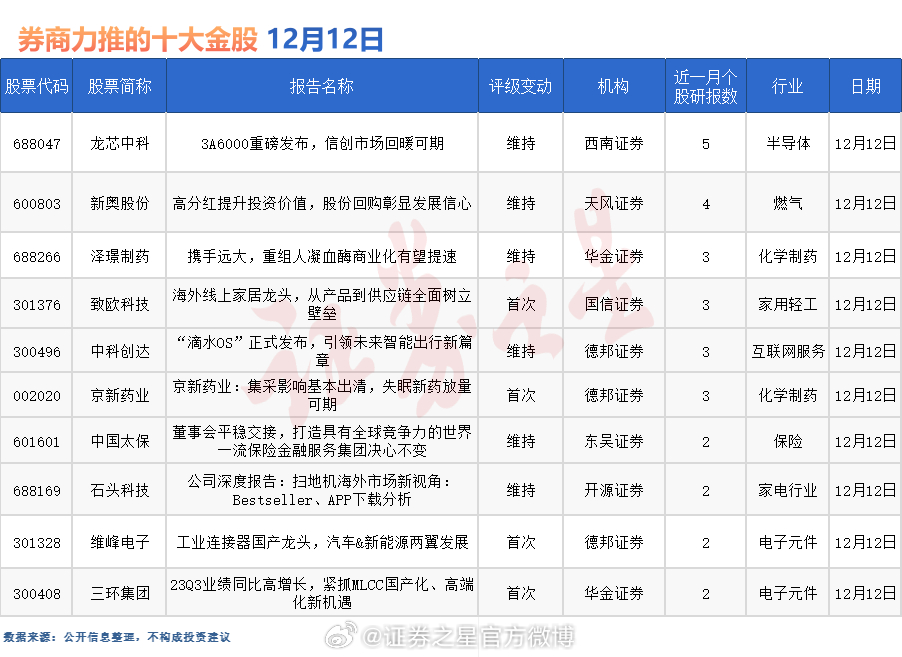Select stock code 688047
The image size is (902, 657).
pos(37,144)
